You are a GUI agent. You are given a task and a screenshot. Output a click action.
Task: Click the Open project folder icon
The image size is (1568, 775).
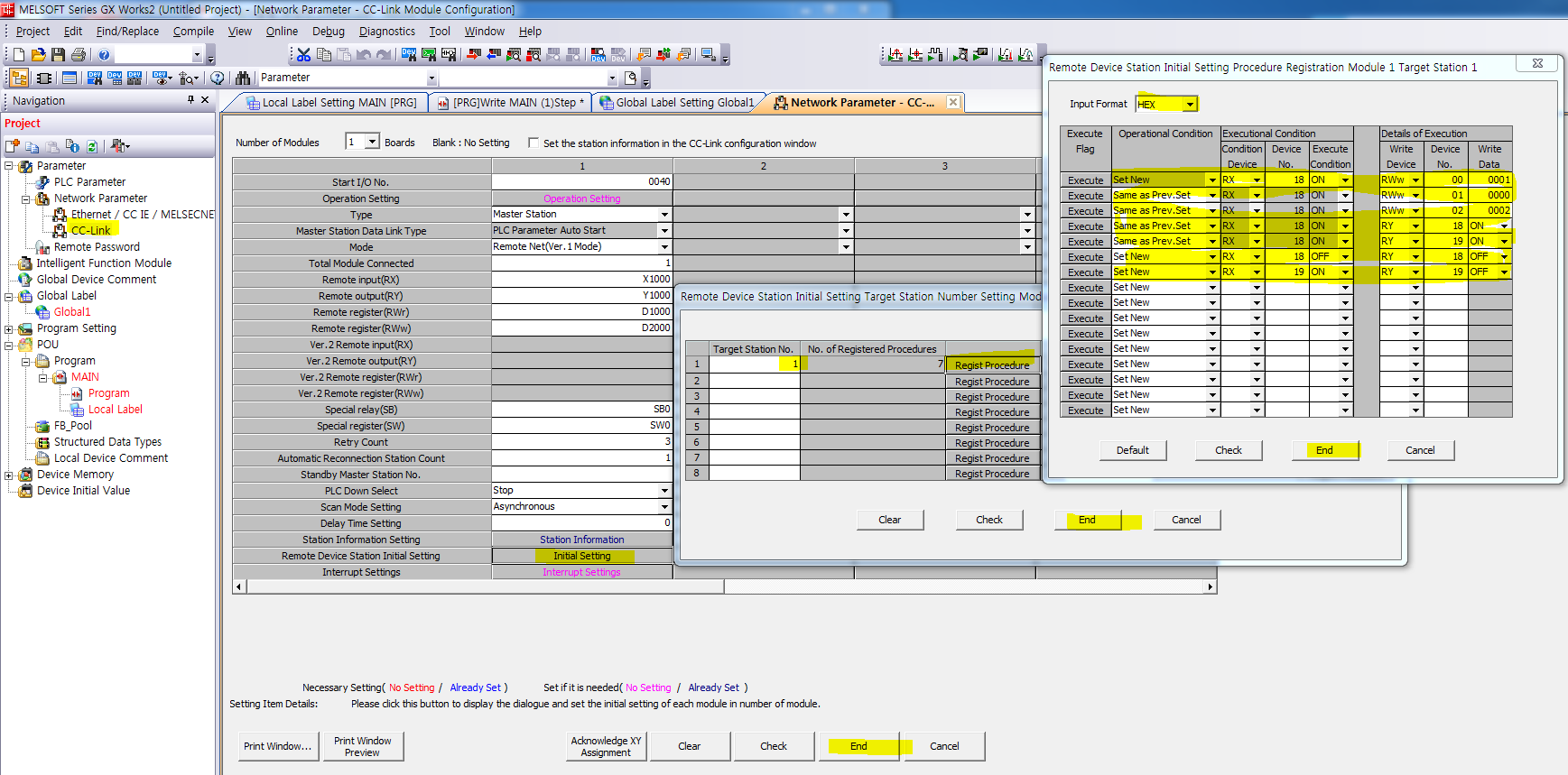click(x=38, y=55)
